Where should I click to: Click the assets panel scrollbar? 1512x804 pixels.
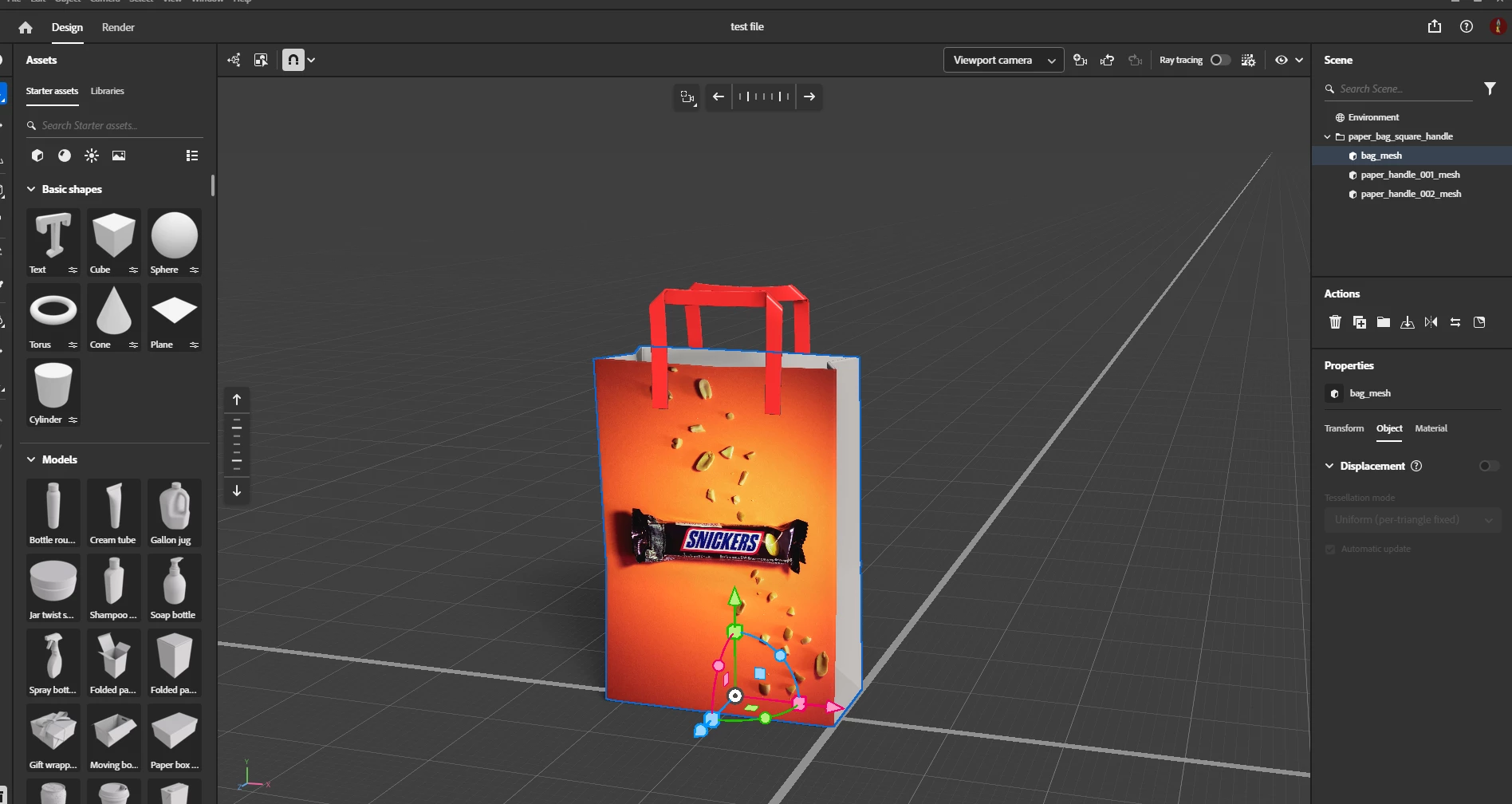tap(213, 186)
